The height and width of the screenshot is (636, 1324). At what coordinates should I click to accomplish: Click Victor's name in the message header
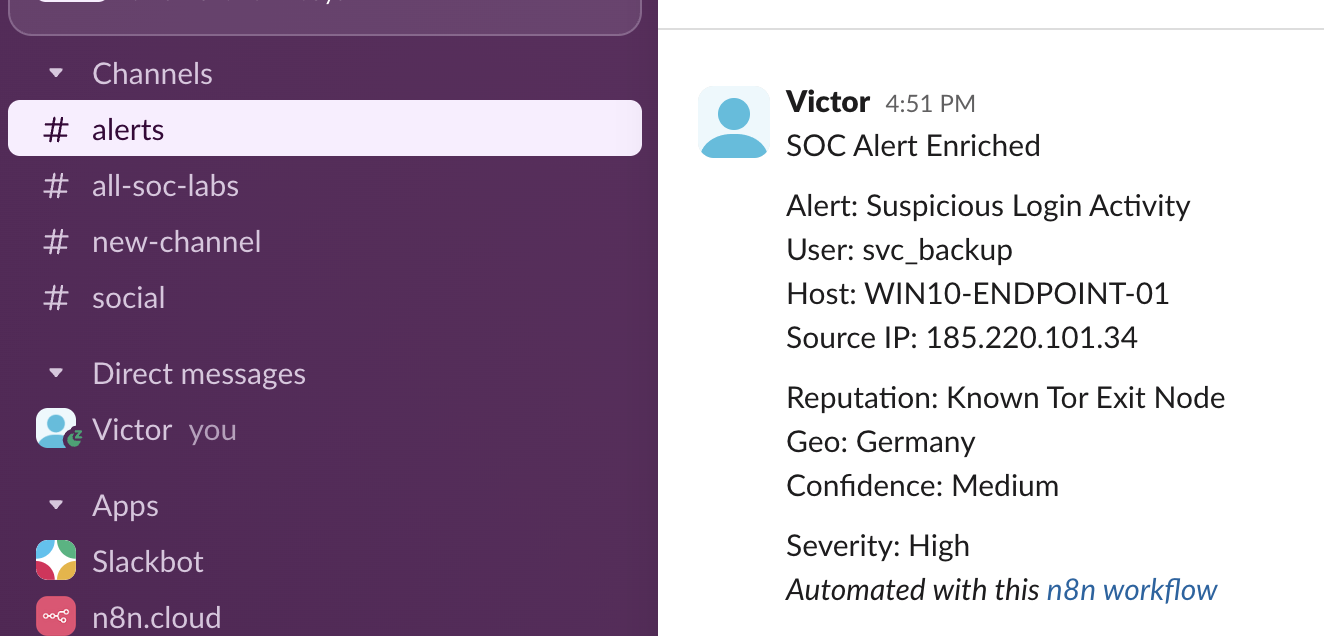[828, 101]
